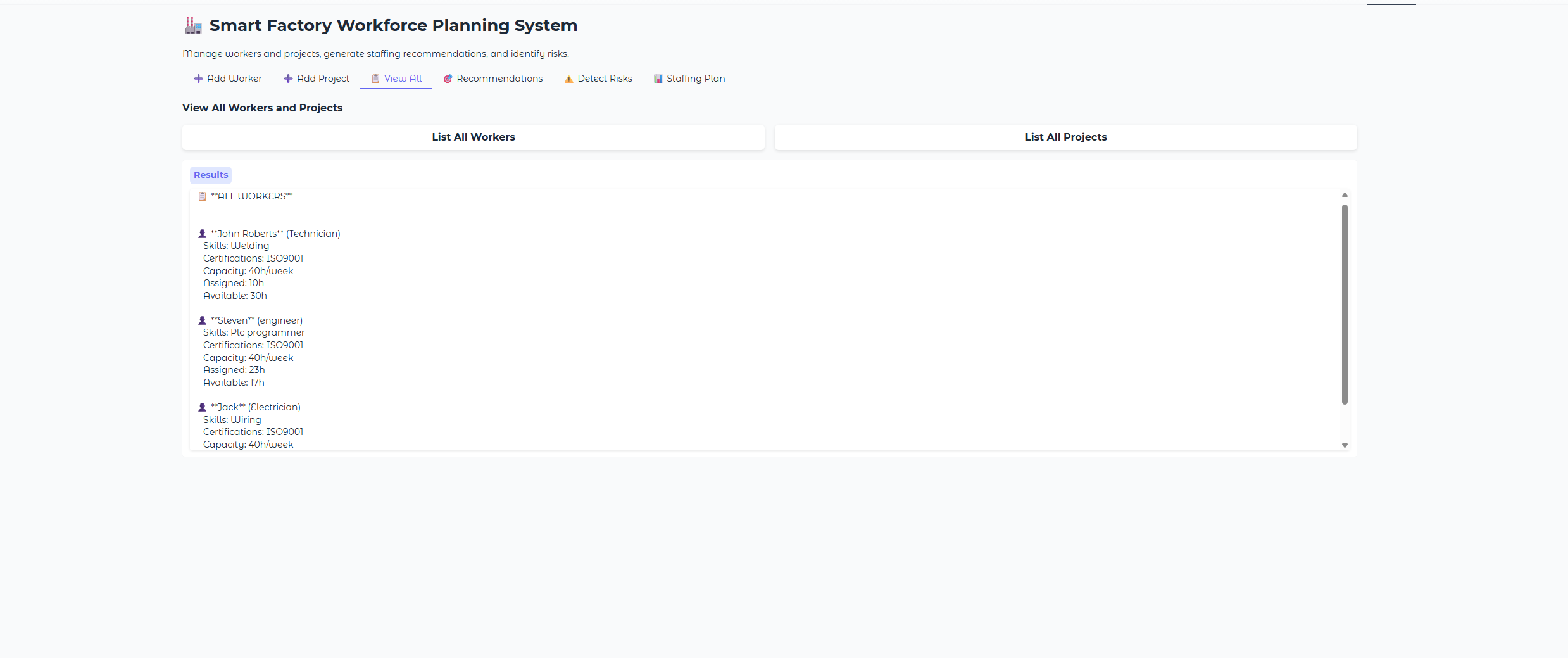Click the 'Assigned: 23h' line

[234, 370]
